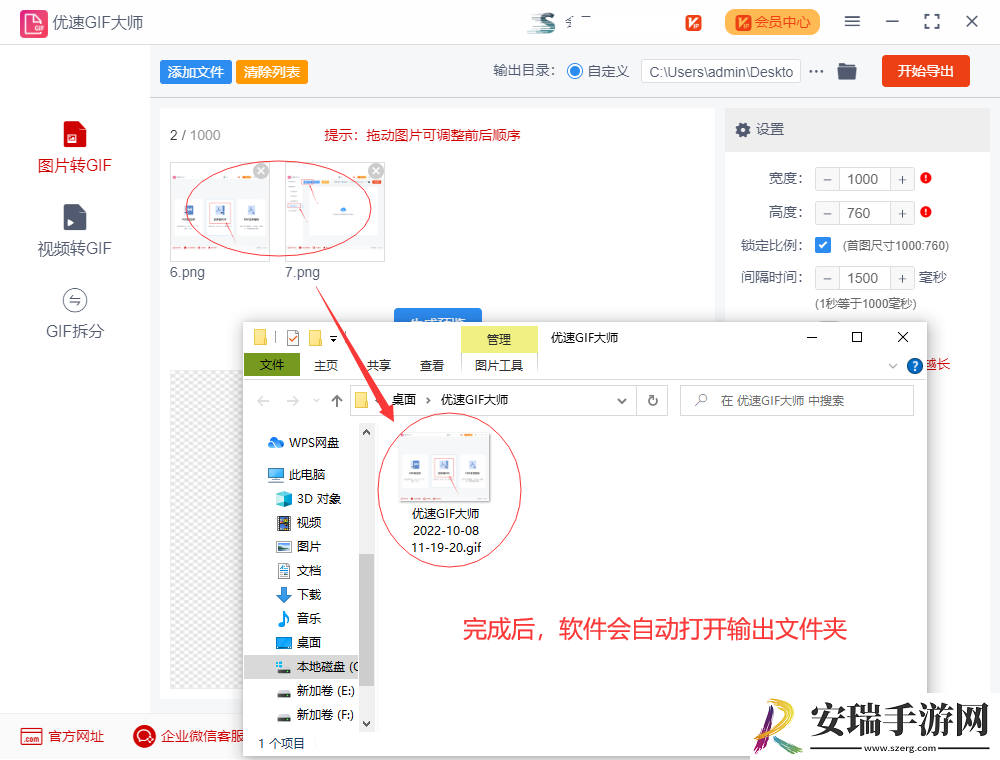Click the Explorer search box
Viewport: 1000px width, 760px height.
[797, 400]
